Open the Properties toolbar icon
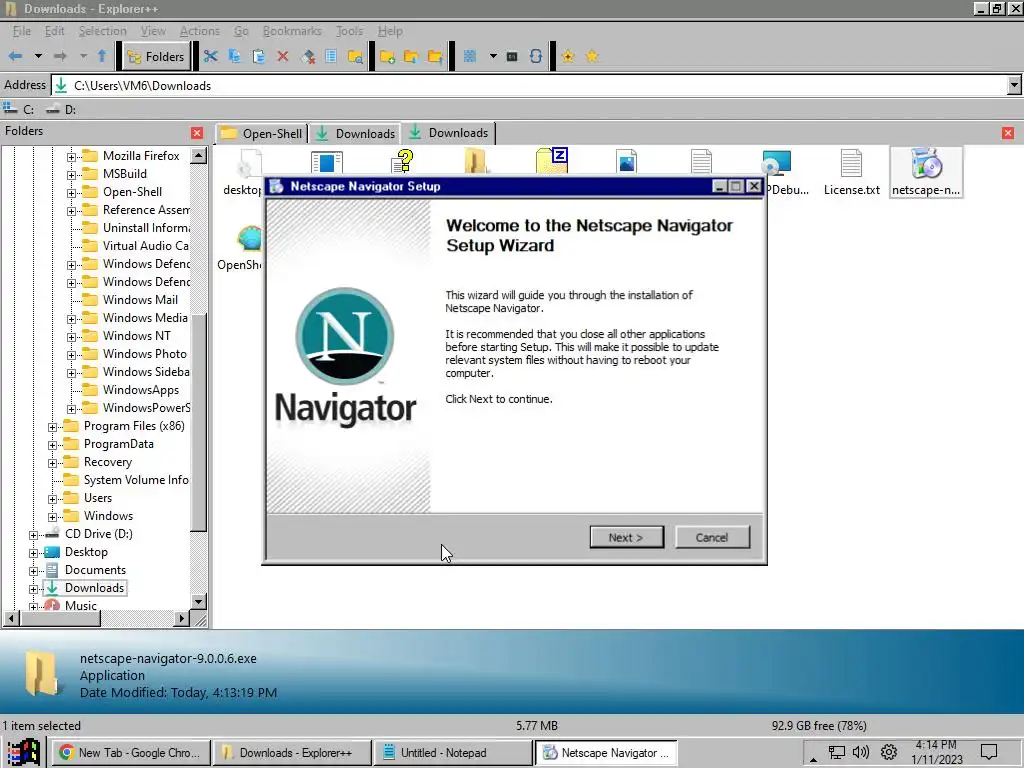1024x768 pixels. point(331,57)
